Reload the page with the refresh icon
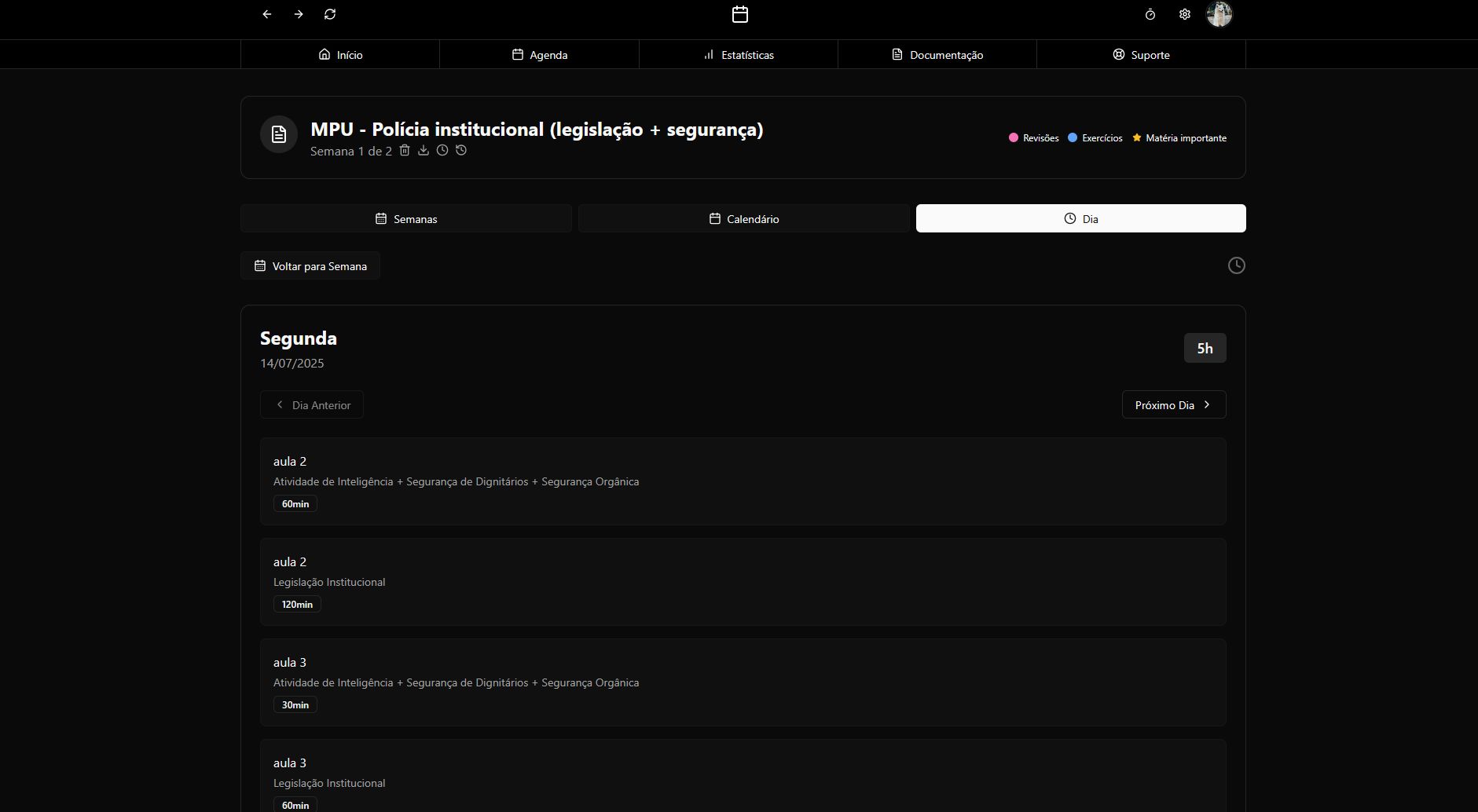 330,14
